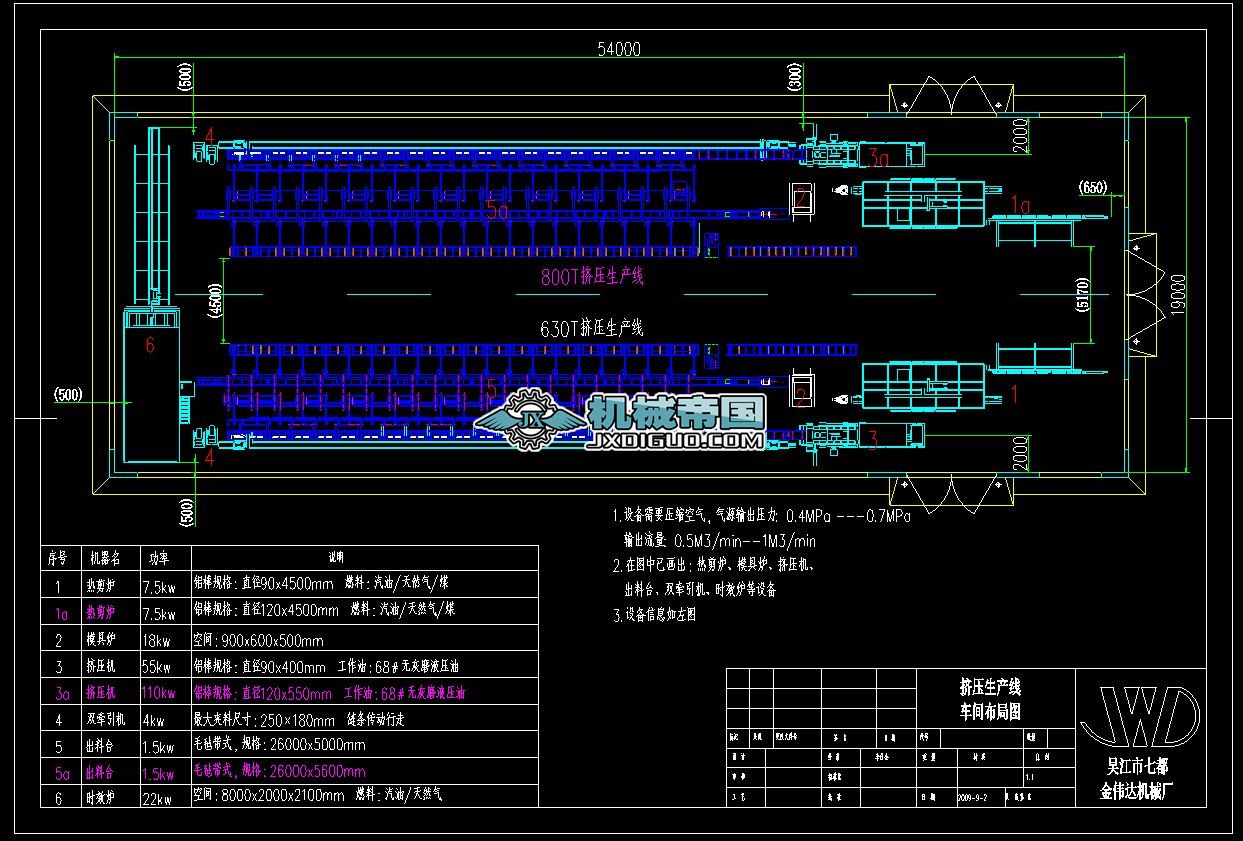Select the 4kw power cell
The height and width of the screenshot is (841, 1243).
click(x=153, y=719)
